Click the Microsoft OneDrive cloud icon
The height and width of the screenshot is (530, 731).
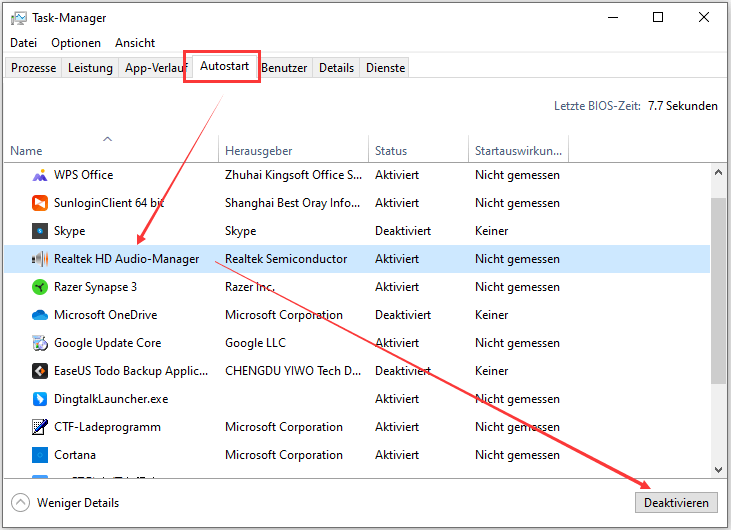pos(40,315)
